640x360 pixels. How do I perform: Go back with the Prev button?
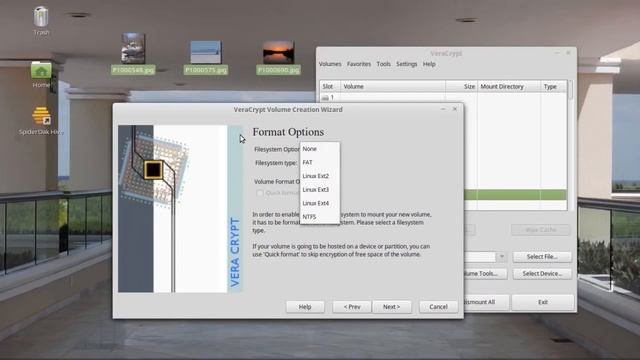pyautogui.click(x=352, y=307)
